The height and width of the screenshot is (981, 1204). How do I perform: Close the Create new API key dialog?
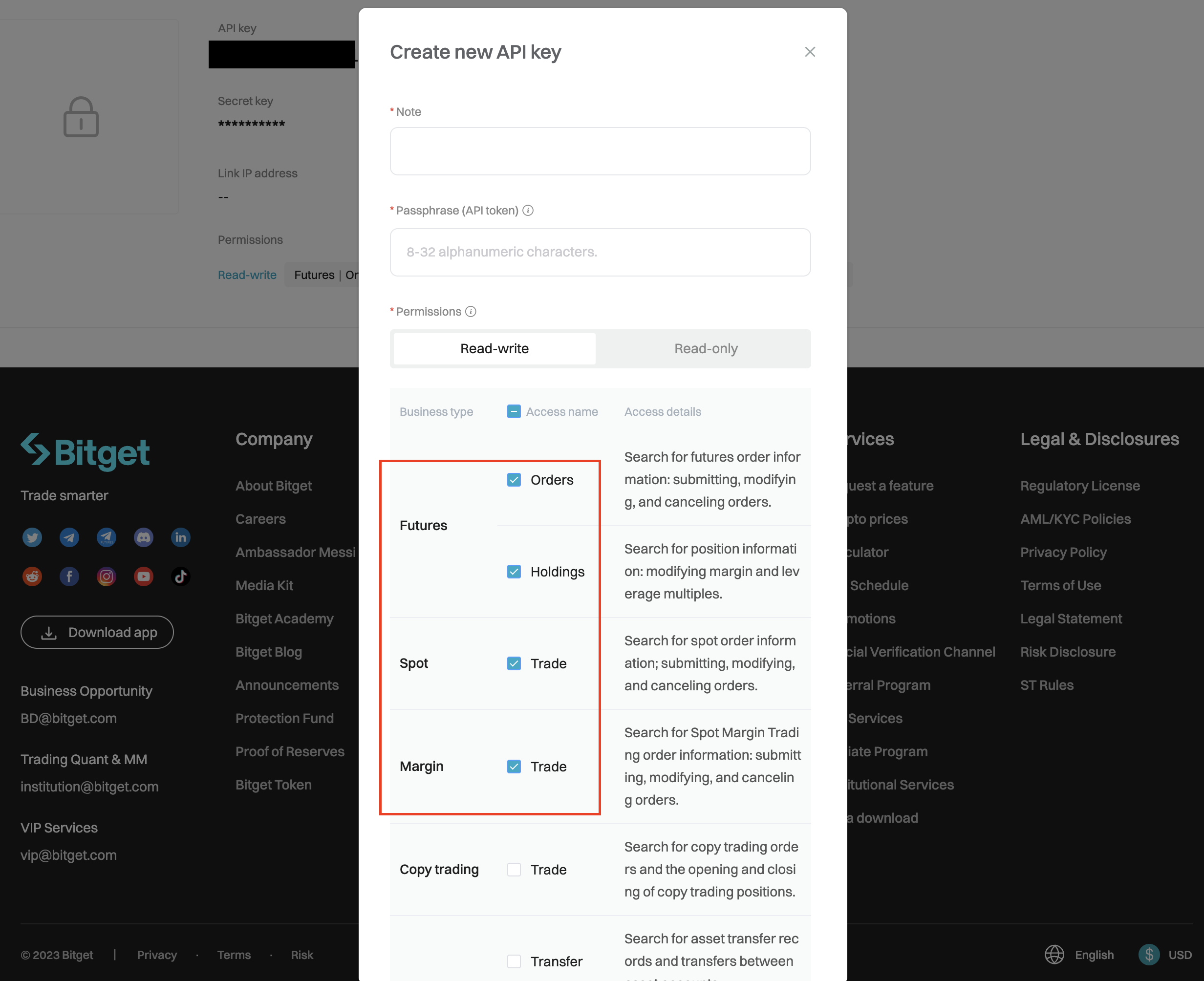tap(810, 52)
